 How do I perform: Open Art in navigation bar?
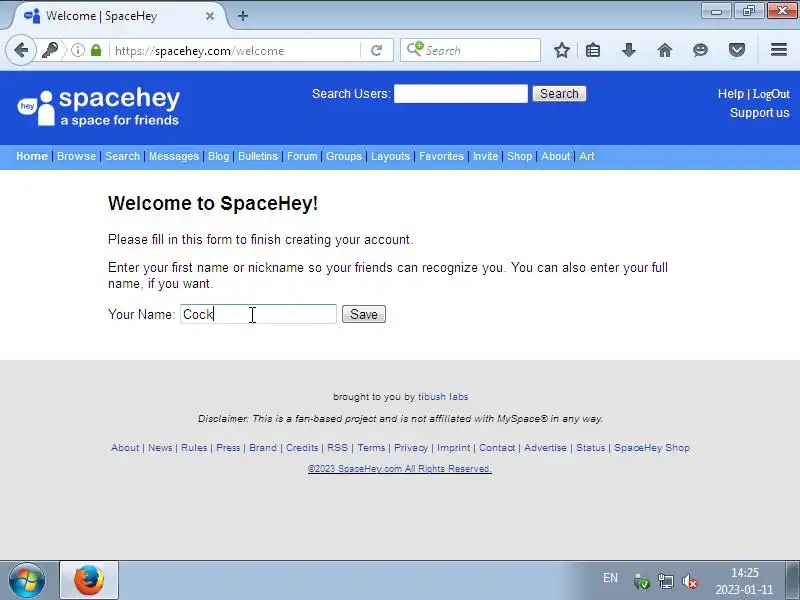(587, 156)
